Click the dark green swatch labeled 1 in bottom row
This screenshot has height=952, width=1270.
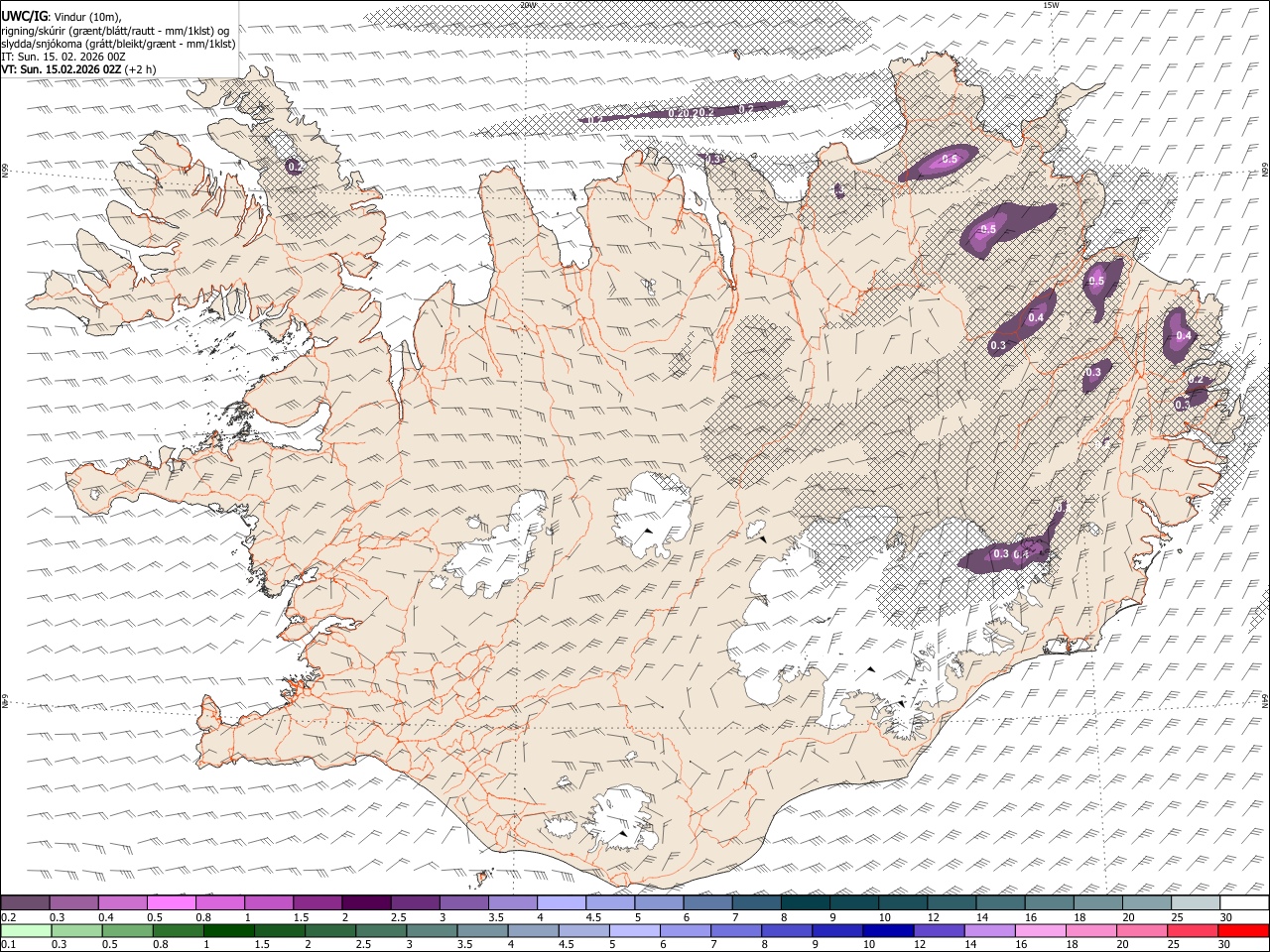228,931
